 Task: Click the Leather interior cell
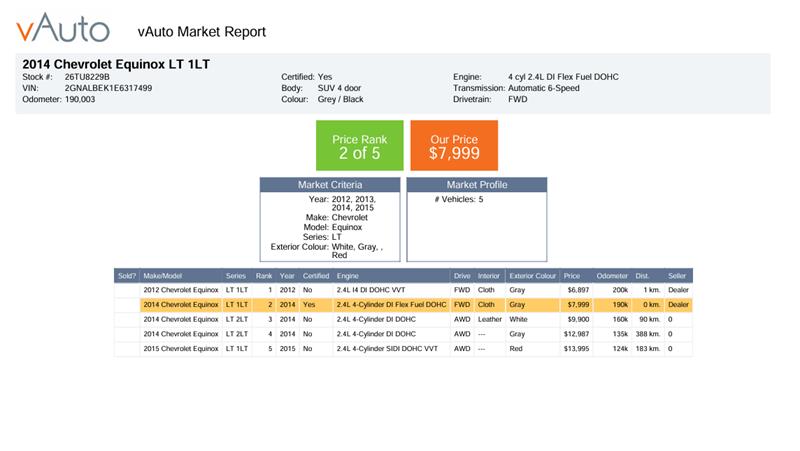tap(490, 319)
